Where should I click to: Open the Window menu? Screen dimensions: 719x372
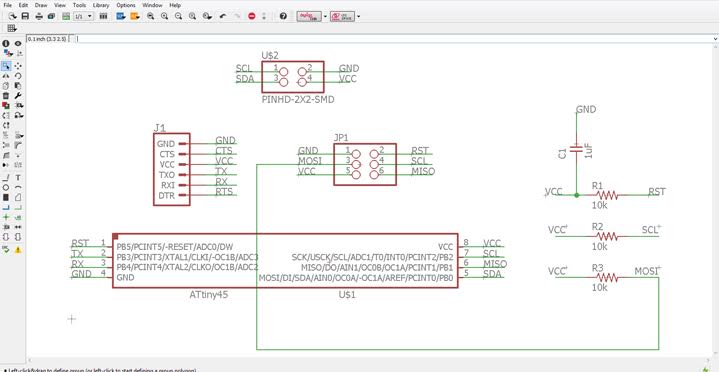pyautogui.click(x=152, y=5)
